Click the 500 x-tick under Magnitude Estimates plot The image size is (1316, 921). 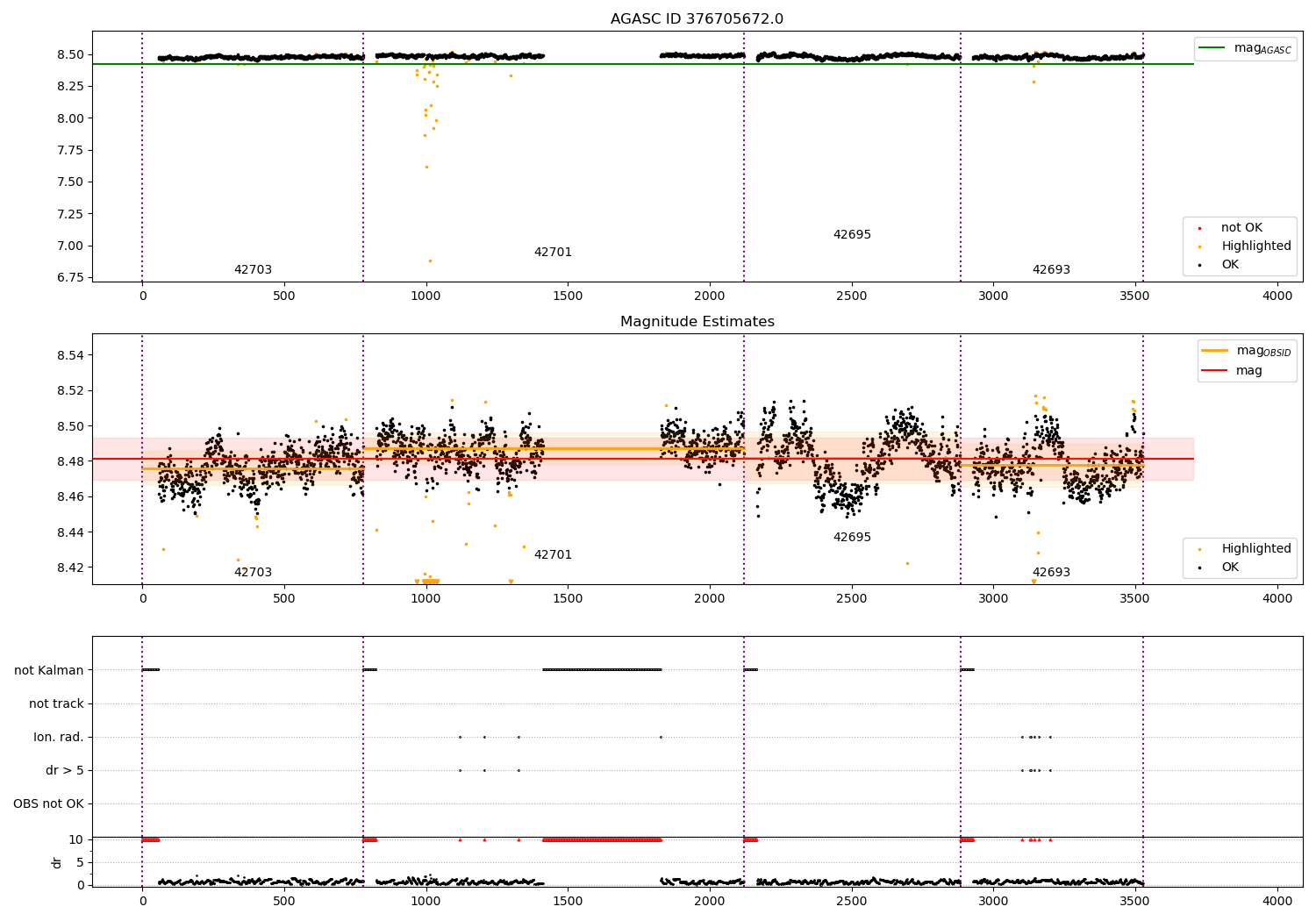coord(284,599)
